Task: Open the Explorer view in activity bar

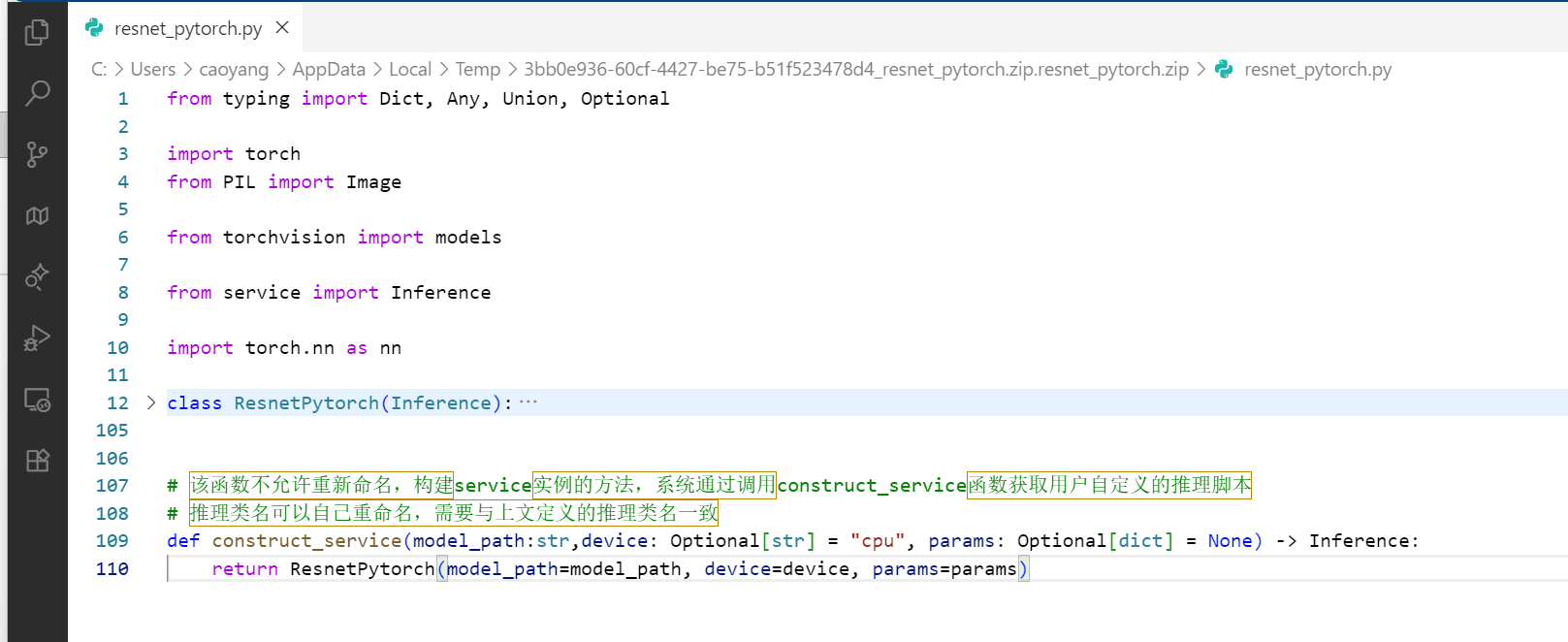Action: click(x=37, y=33)
